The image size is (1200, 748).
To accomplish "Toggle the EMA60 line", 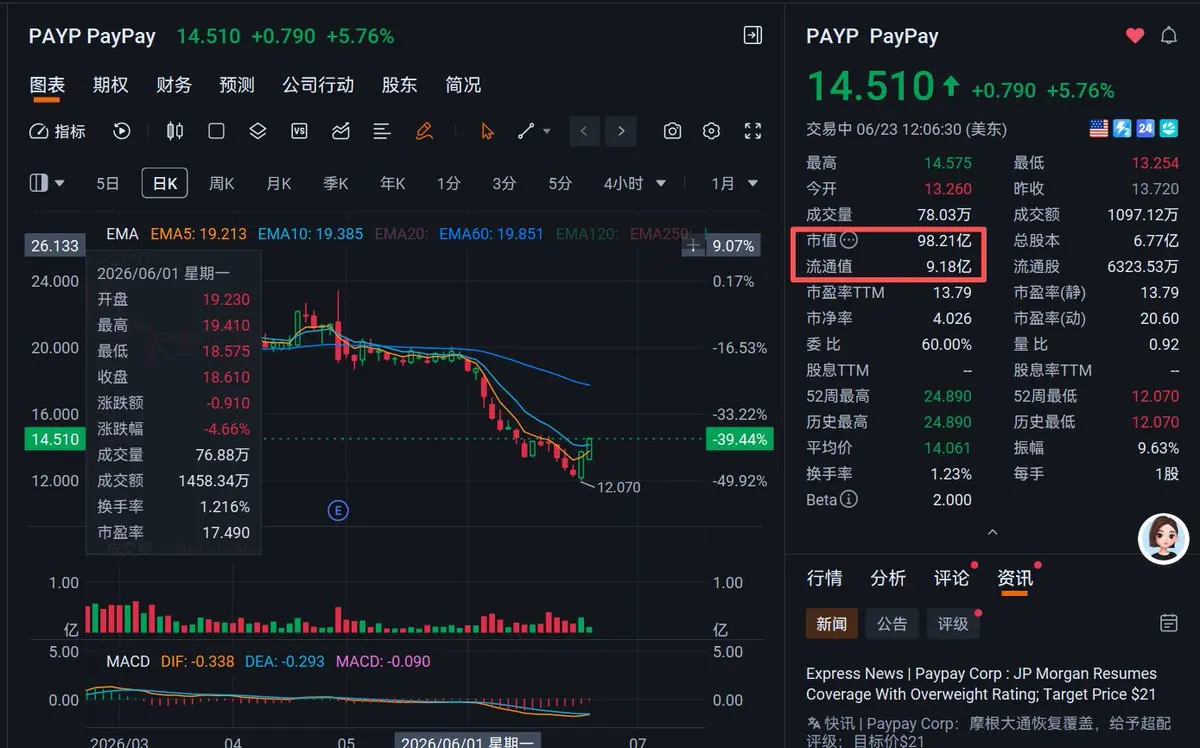I will tap(492, 234).
